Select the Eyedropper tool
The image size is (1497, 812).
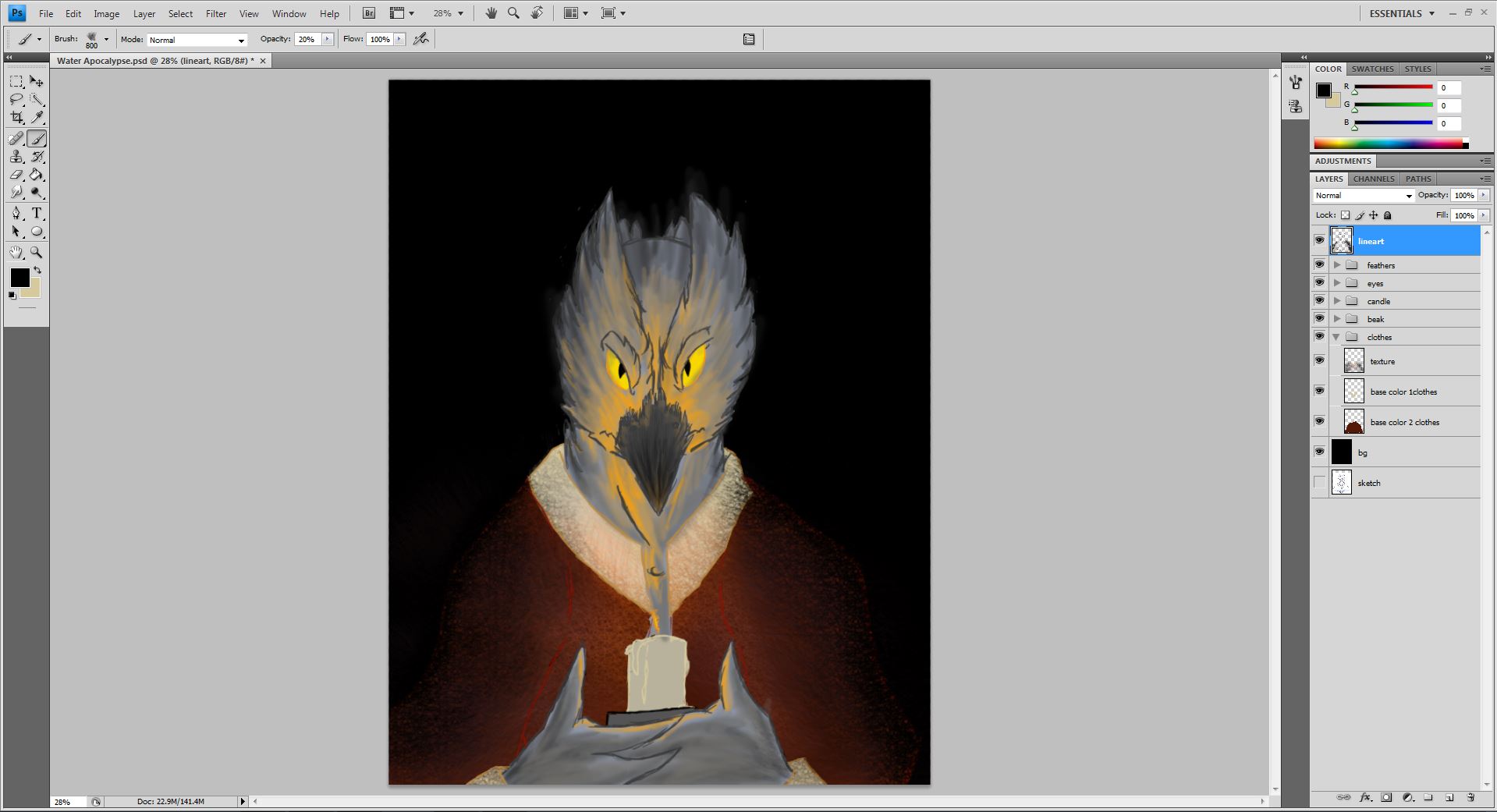[37, 118]
